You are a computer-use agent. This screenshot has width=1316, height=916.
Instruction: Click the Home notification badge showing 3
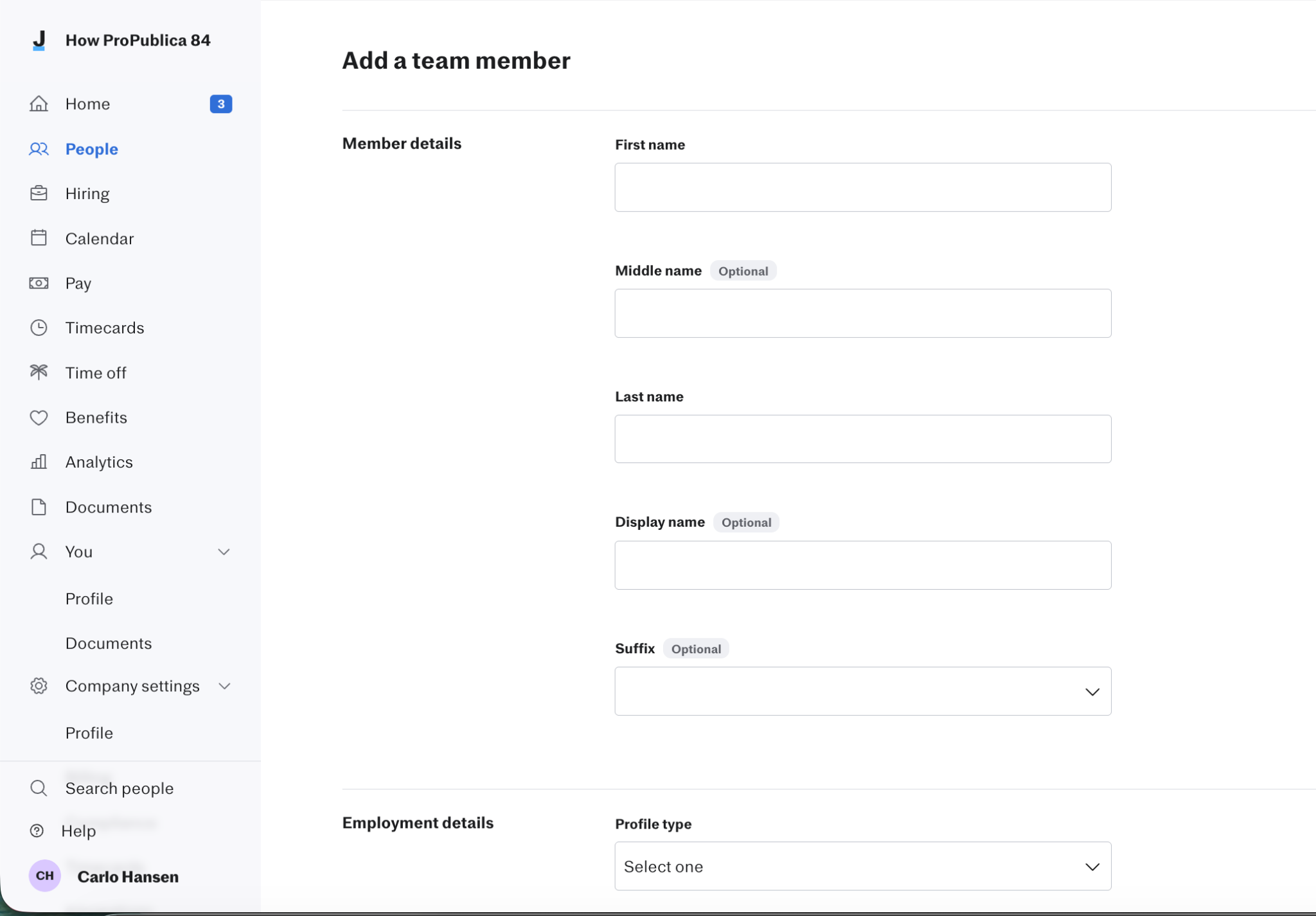221,104
